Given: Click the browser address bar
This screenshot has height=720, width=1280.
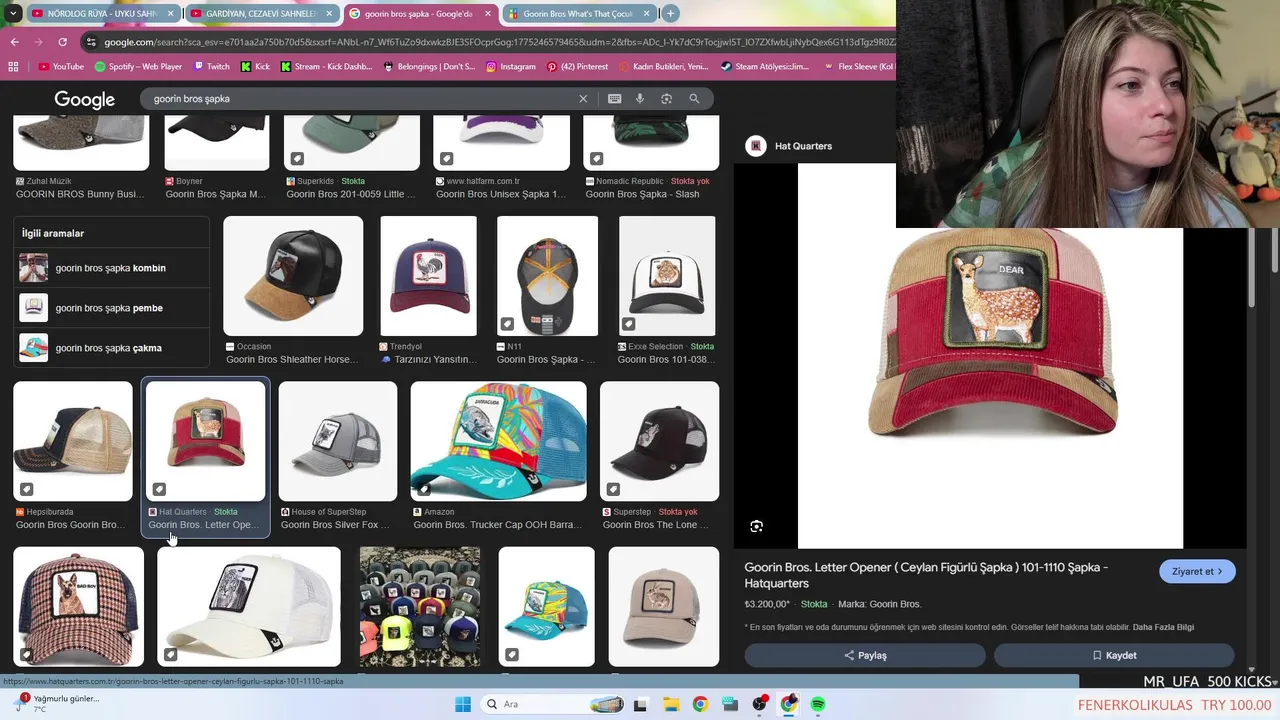Looking at the screenshot, I should point(490,42).
